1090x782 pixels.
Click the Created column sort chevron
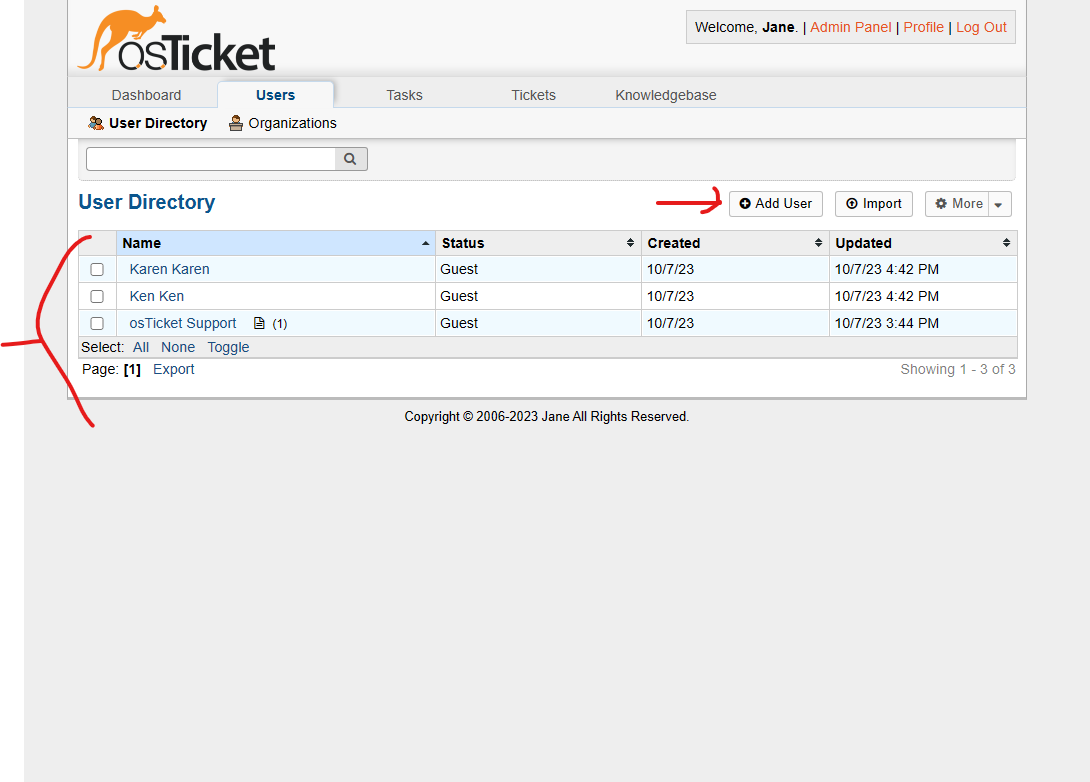[820, 242]
